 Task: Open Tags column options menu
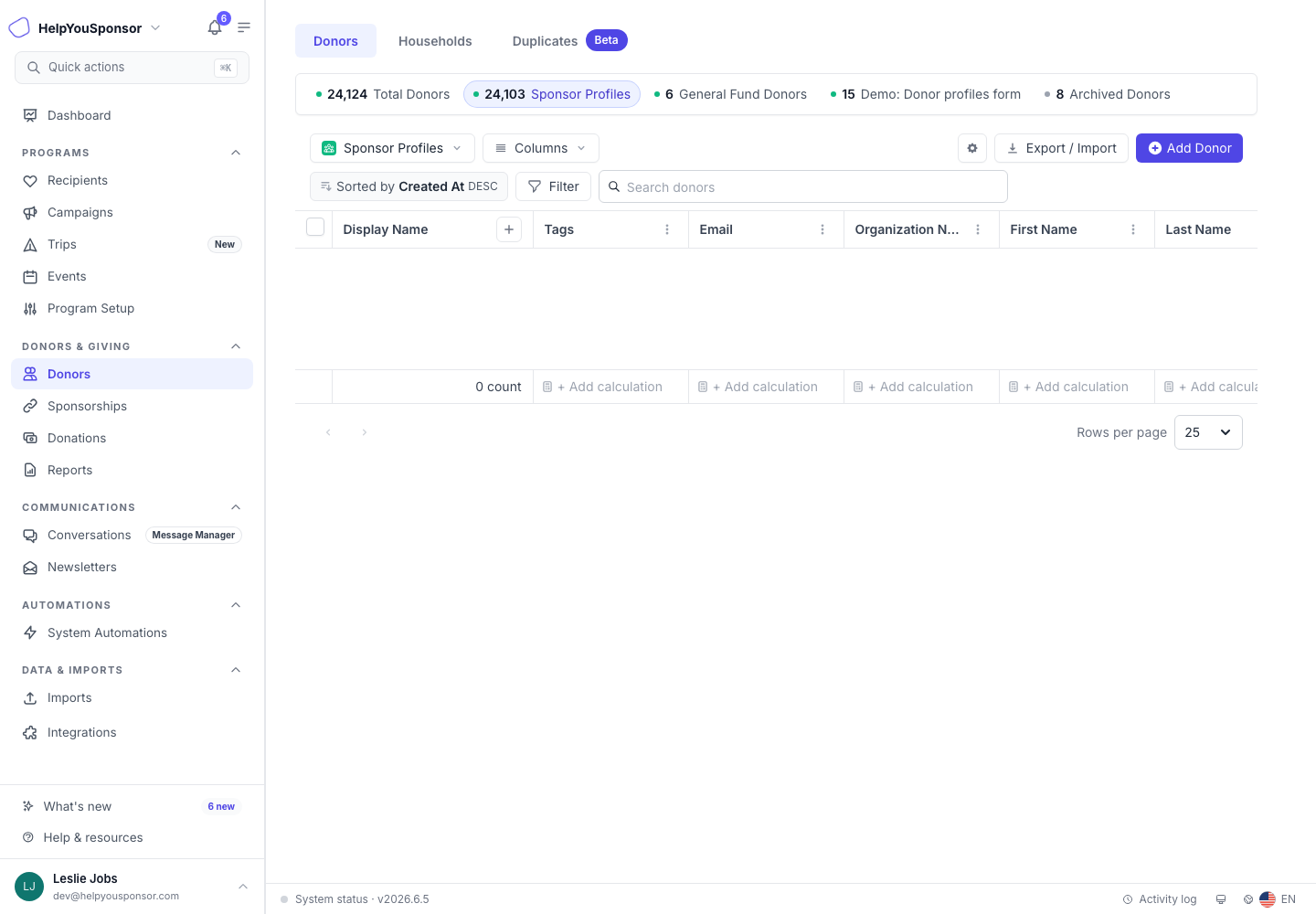pyautogui.click(x=667, y=229)
